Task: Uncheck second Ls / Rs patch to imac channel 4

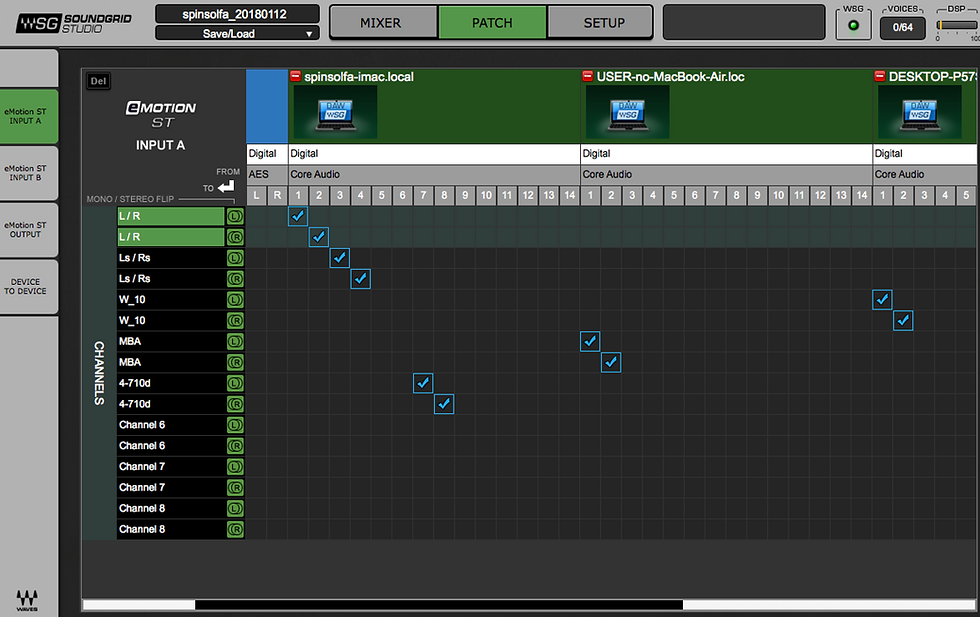Action: pyautogui.click(x=361, y=279)
